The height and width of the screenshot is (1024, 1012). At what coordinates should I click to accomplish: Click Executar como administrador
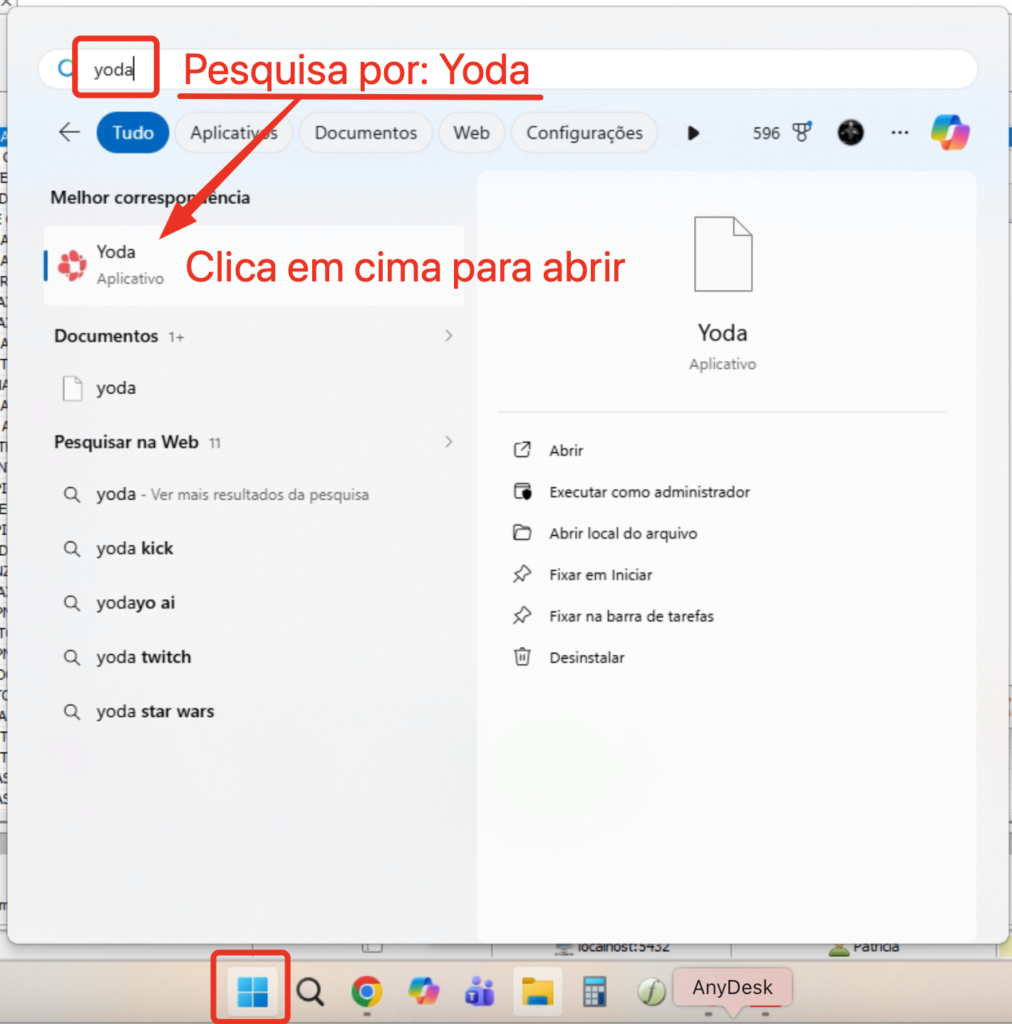tap(649, 492)
